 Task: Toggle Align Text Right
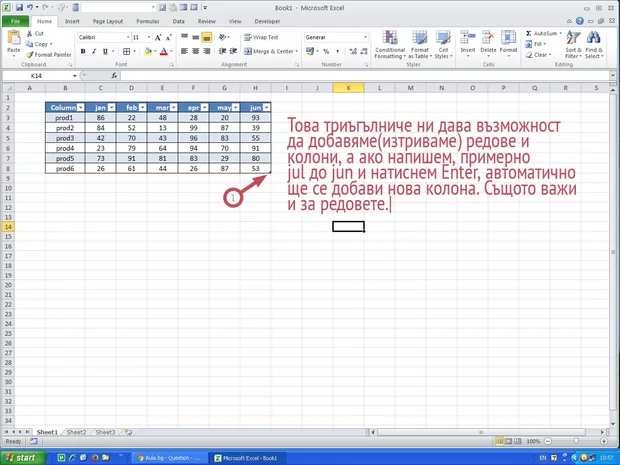206,51
